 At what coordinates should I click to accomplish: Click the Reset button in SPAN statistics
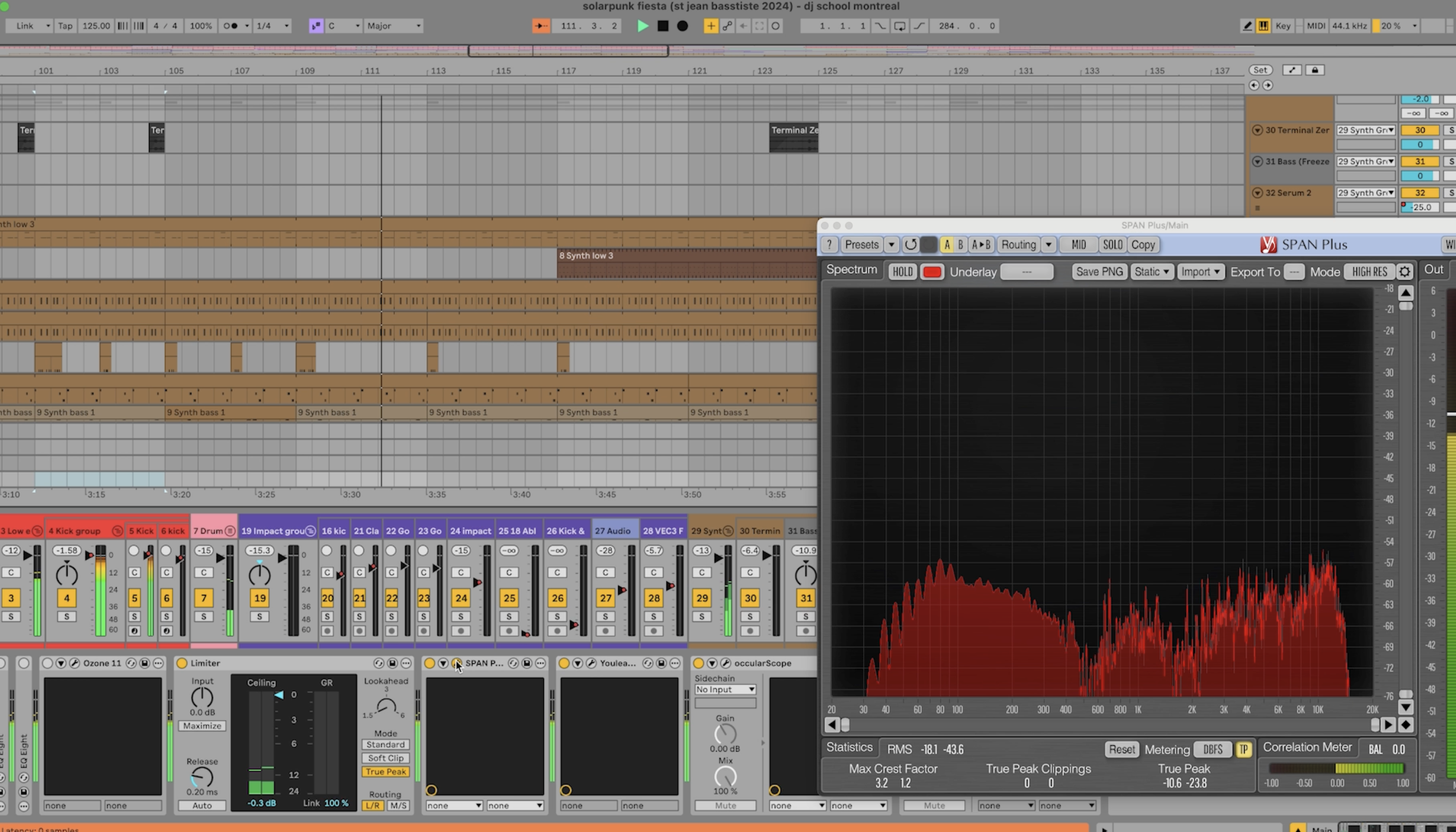click(x=1122, y=749)
